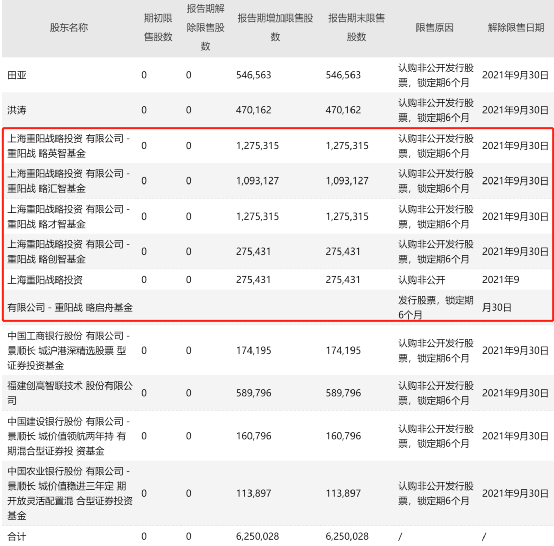Click the 合计 row's 期初限售股数 value 0
Screen dimensions: 554x546
coord(144,536)
